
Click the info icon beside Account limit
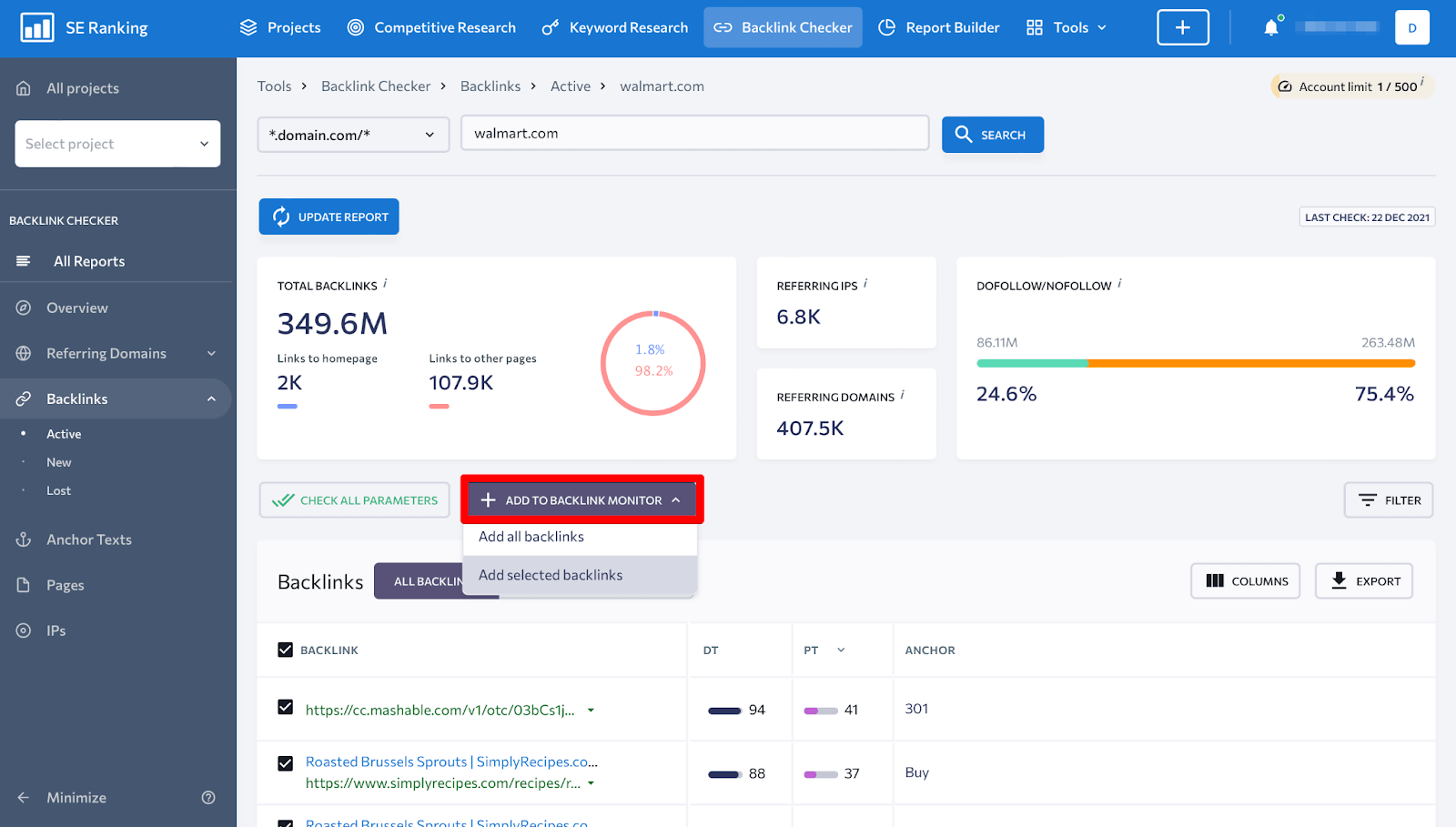(x=1422, y=82)
